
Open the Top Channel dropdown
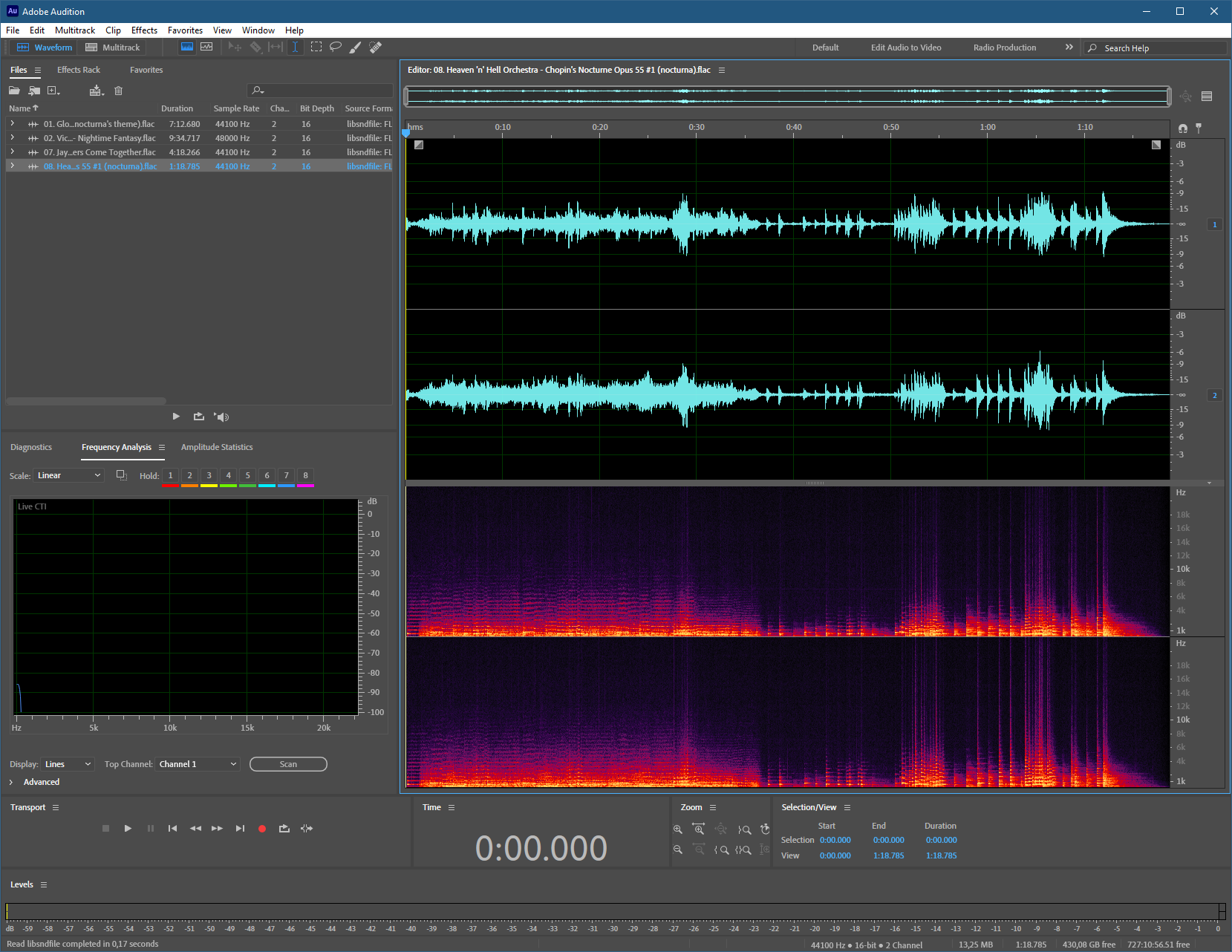198,764
